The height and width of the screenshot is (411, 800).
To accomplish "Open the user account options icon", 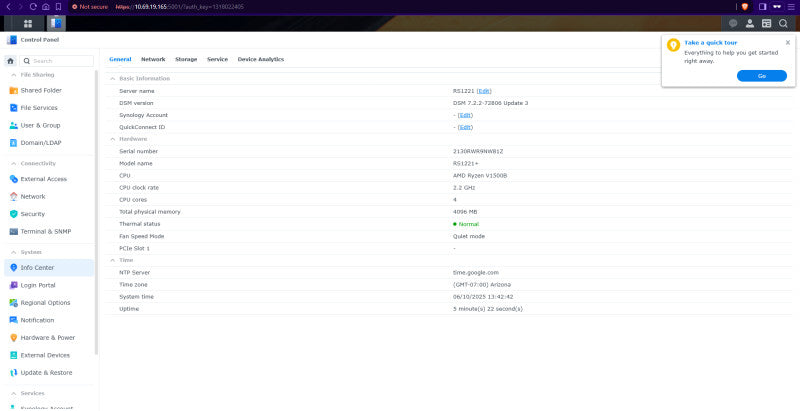I will (x=749, y=23).
